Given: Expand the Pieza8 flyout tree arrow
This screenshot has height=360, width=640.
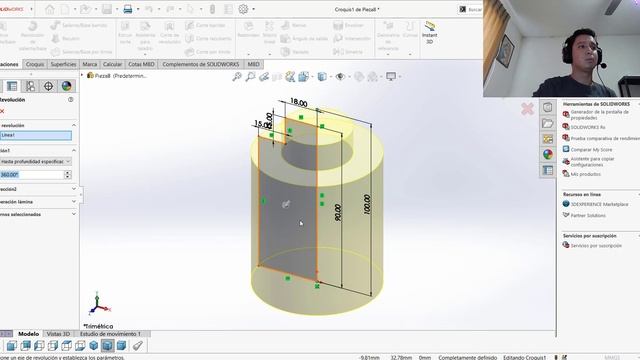Looking at the screenshot, I should pyautogui.click(x=82, y=75).
